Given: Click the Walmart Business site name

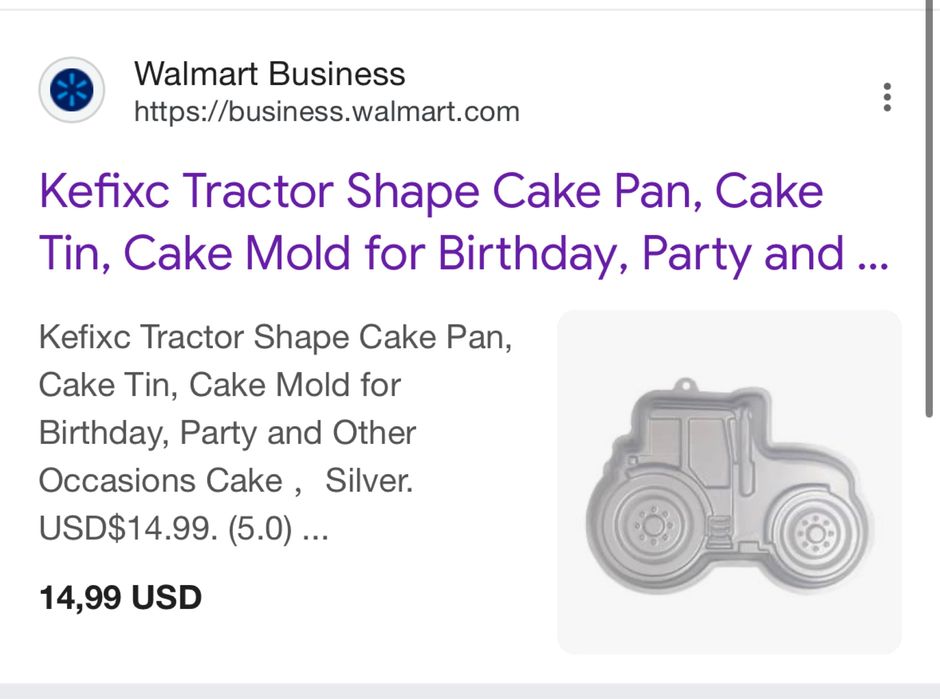Looking at the screenshot, I should [269, 74].
